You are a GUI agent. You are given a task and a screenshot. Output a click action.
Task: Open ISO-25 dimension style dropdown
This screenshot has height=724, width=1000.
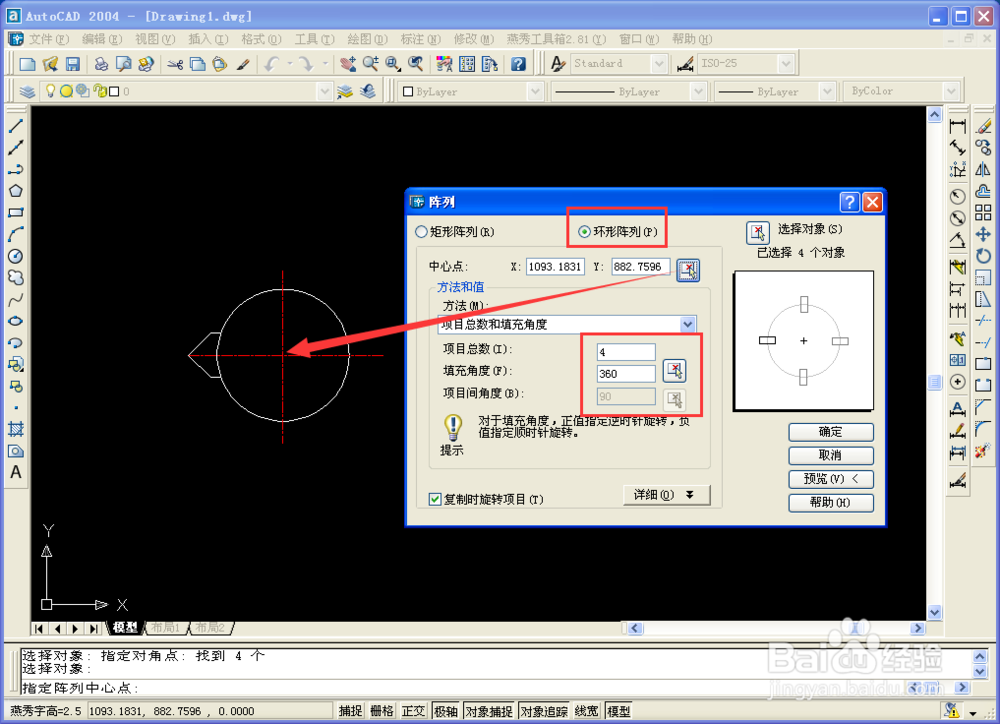(786, 63)
